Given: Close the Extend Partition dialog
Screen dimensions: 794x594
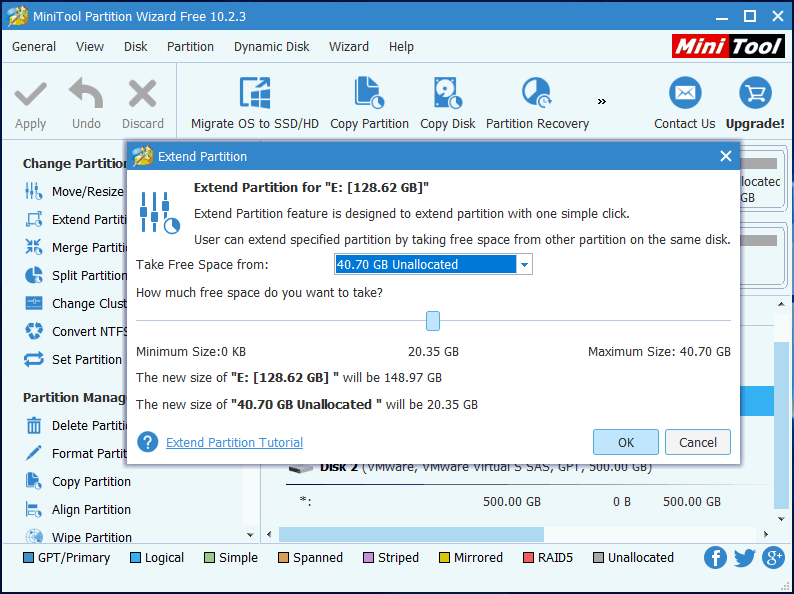Looking at the screenshot, I should tap(726, 156).
